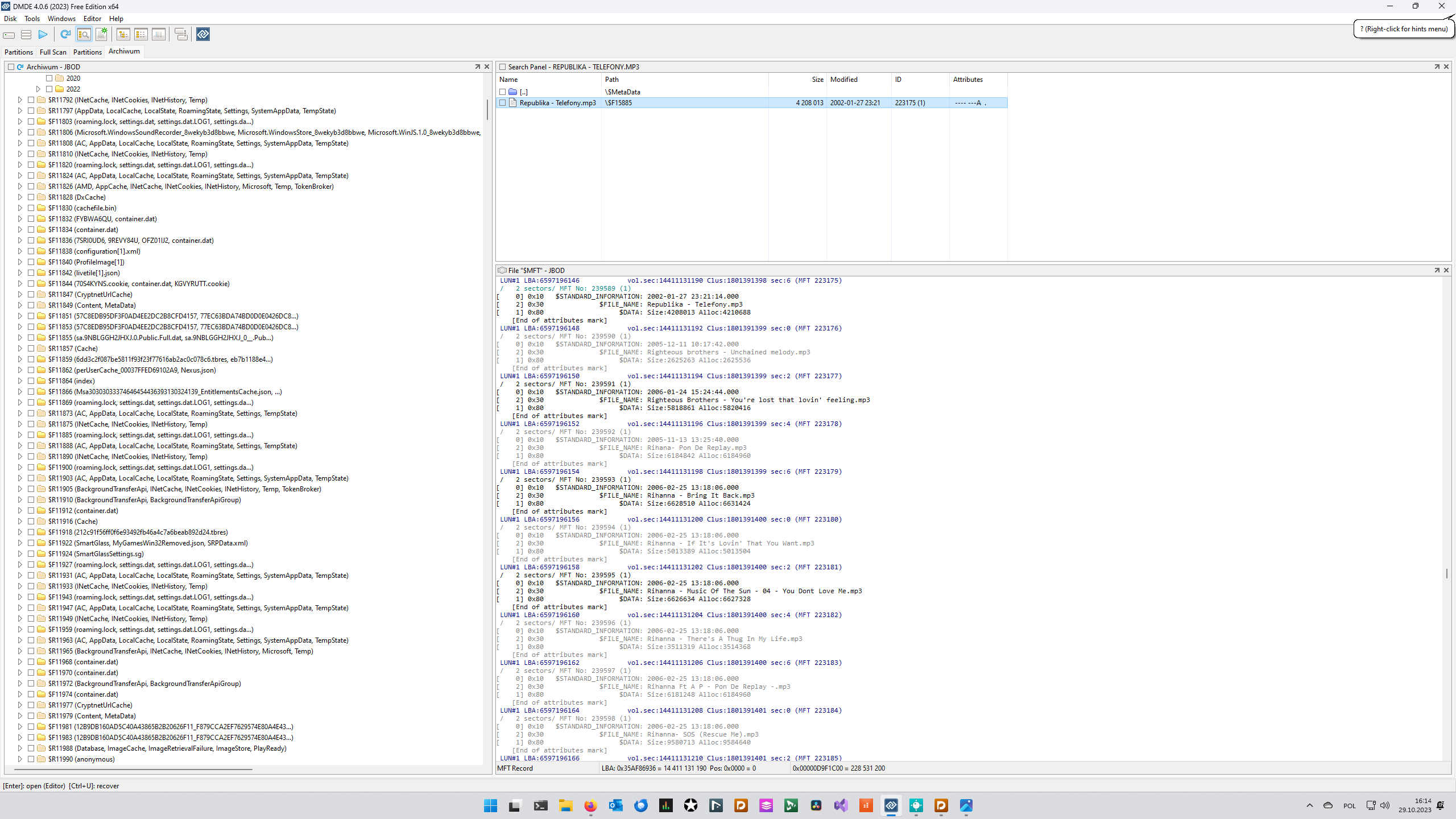This screenshot has width=1456, height=819.
Task: Sort by the Name column header
Action: pyautogui.click(x=548, y=80)
